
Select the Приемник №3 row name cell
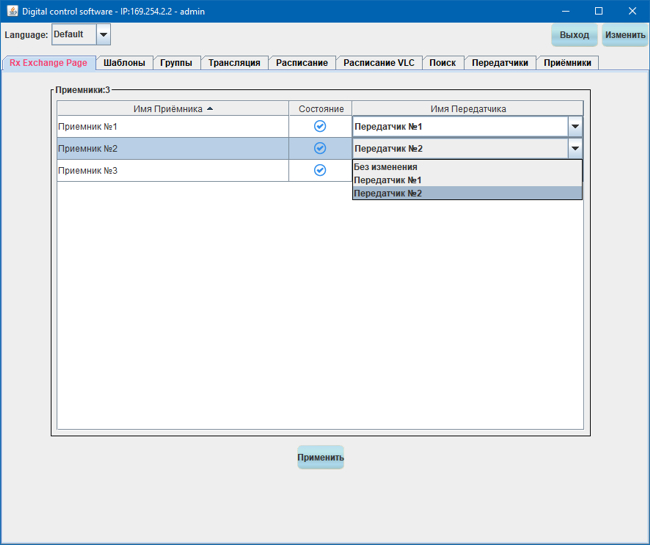pyautogui.click(x=172, y=170)
